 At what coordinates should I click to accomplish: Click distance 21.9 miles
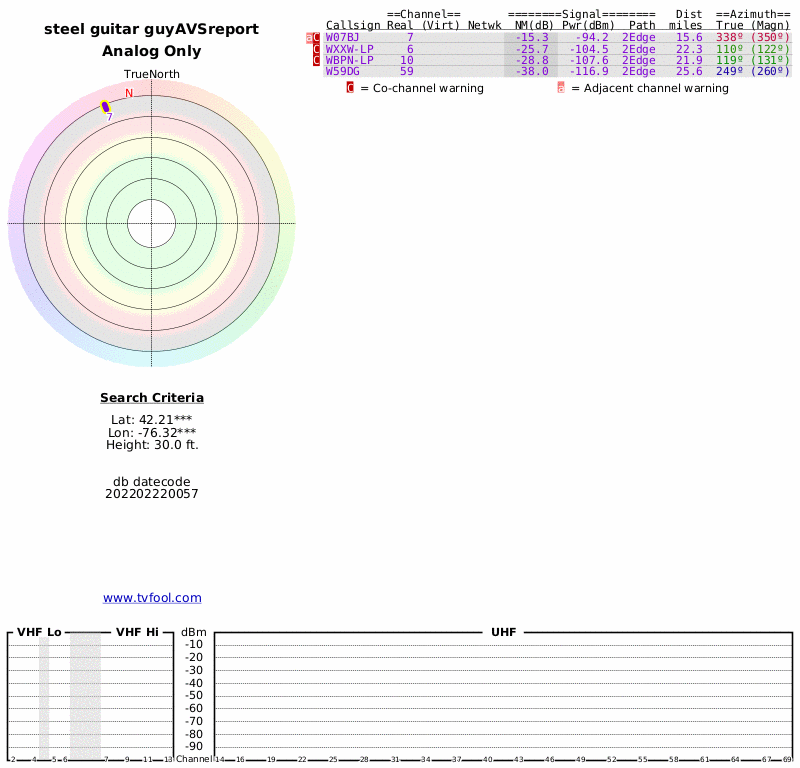point(689,60)
